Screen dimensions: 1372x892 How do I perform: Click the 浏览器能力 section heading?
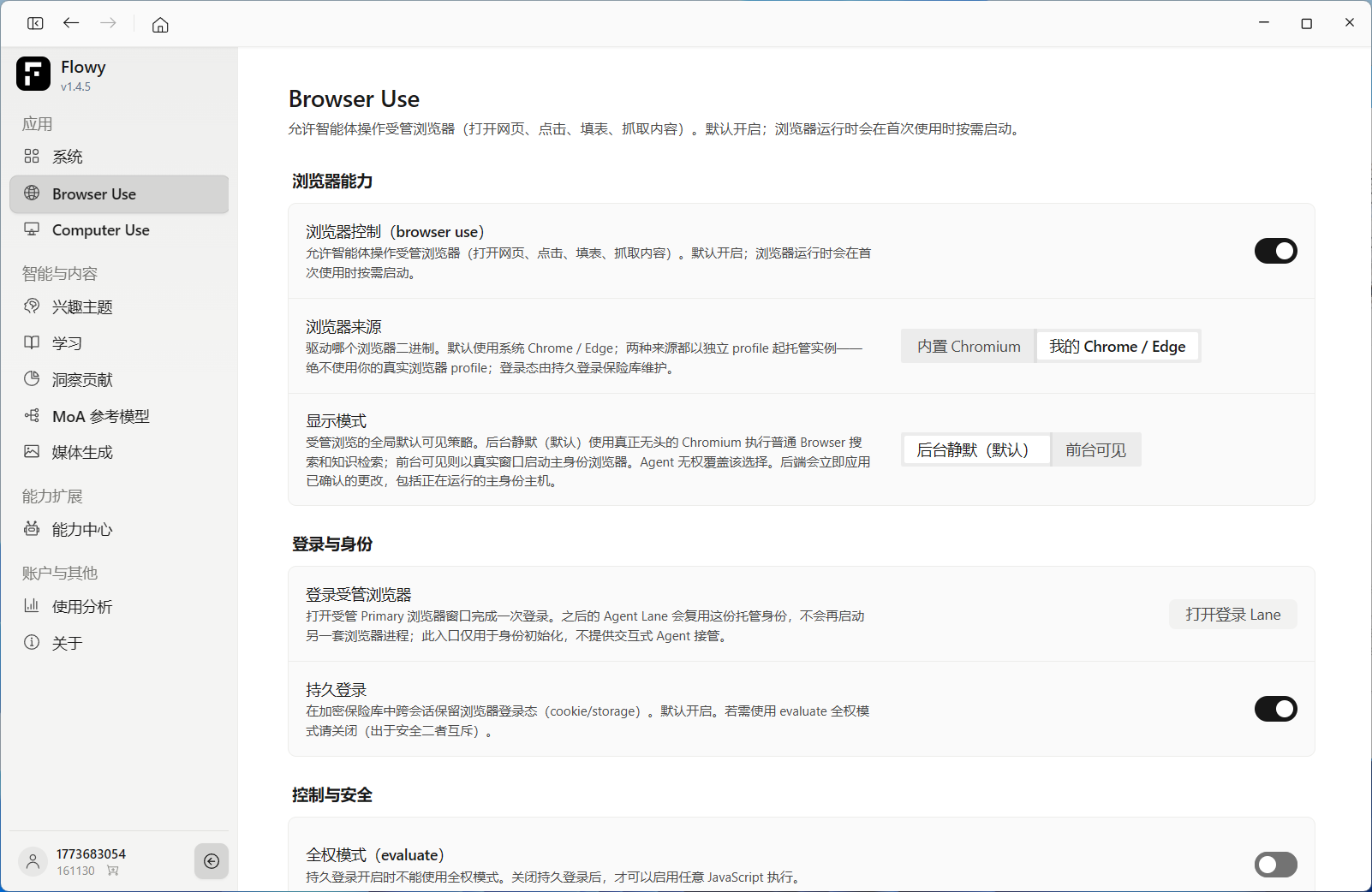(332, 181)
